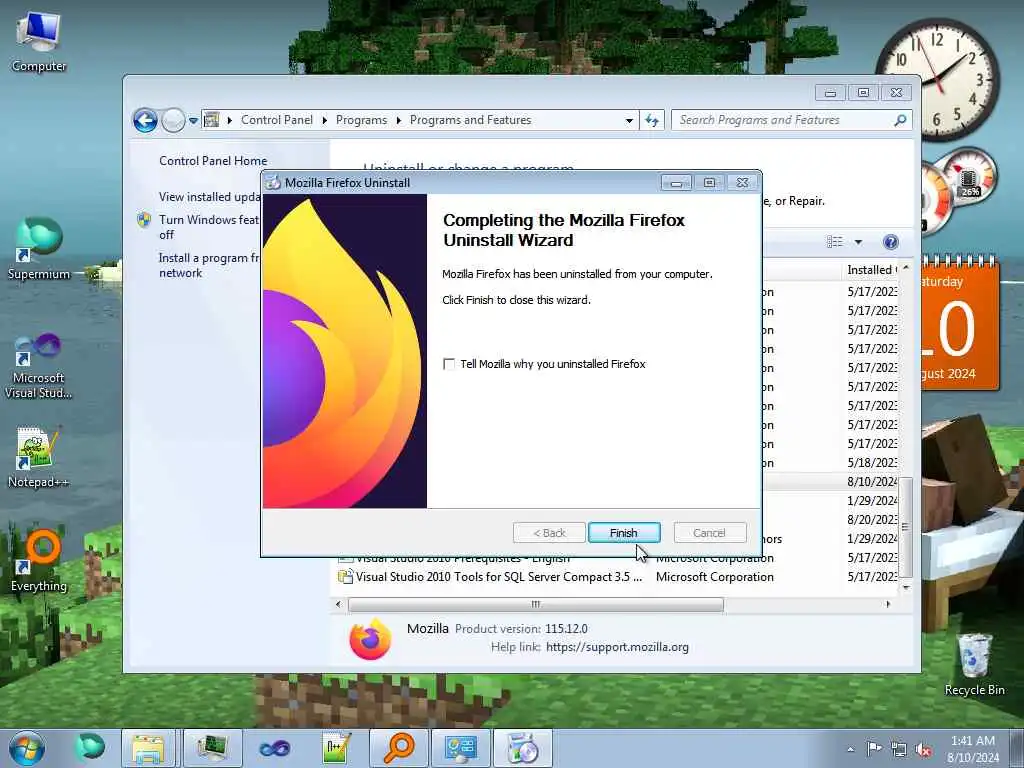Click the Installed On column header
Screen dimensions: 1024x768
click(871, 270)
